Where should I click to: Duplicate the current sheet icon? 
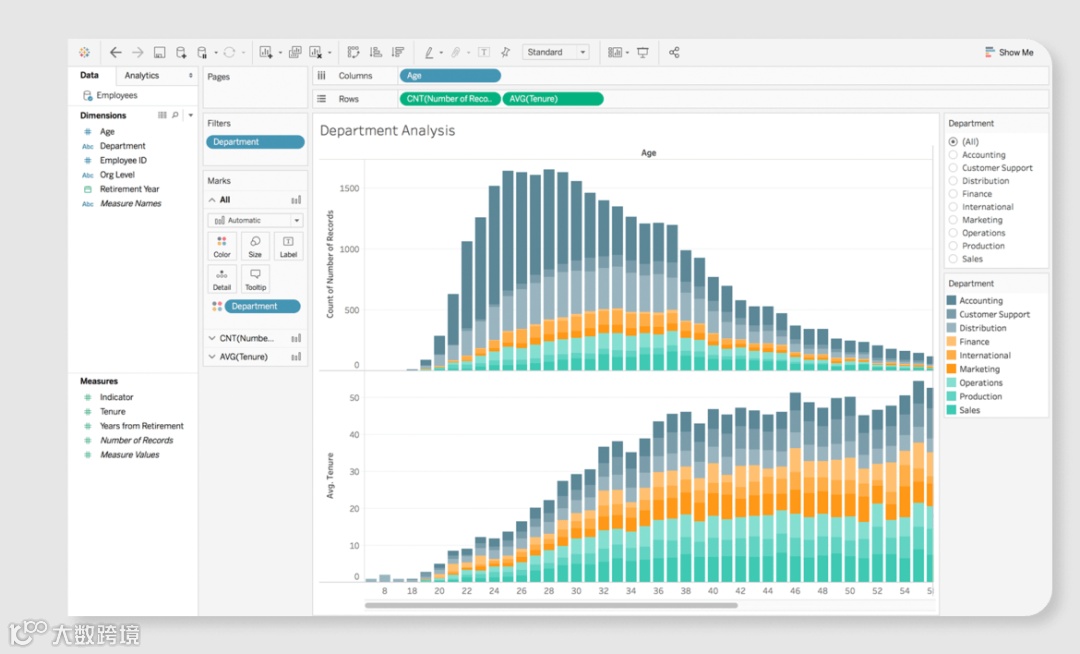click(295, 52)
